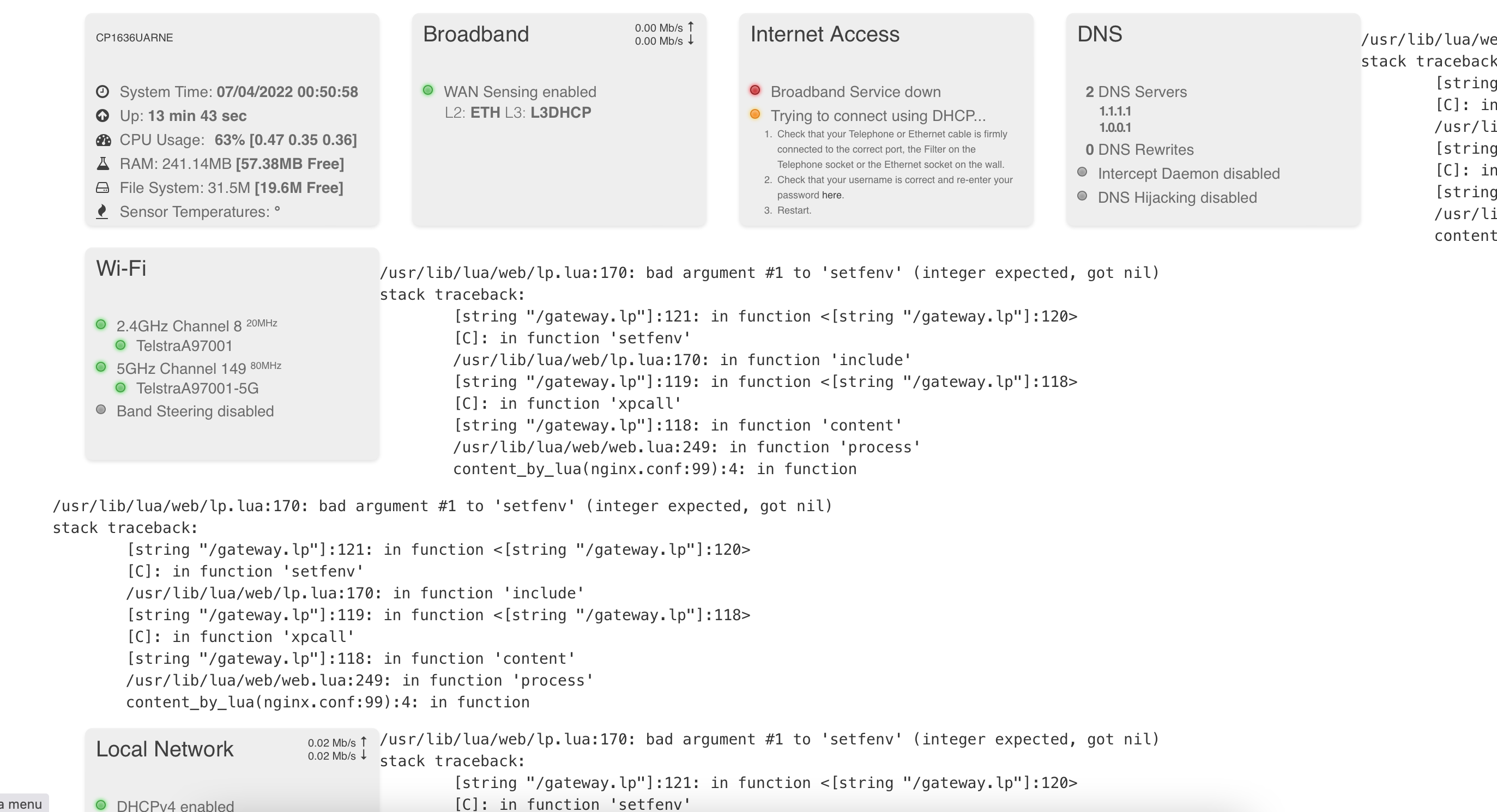The image size is (1497, 812).
Task: Click the System Time clock icon
Action: 104,91
